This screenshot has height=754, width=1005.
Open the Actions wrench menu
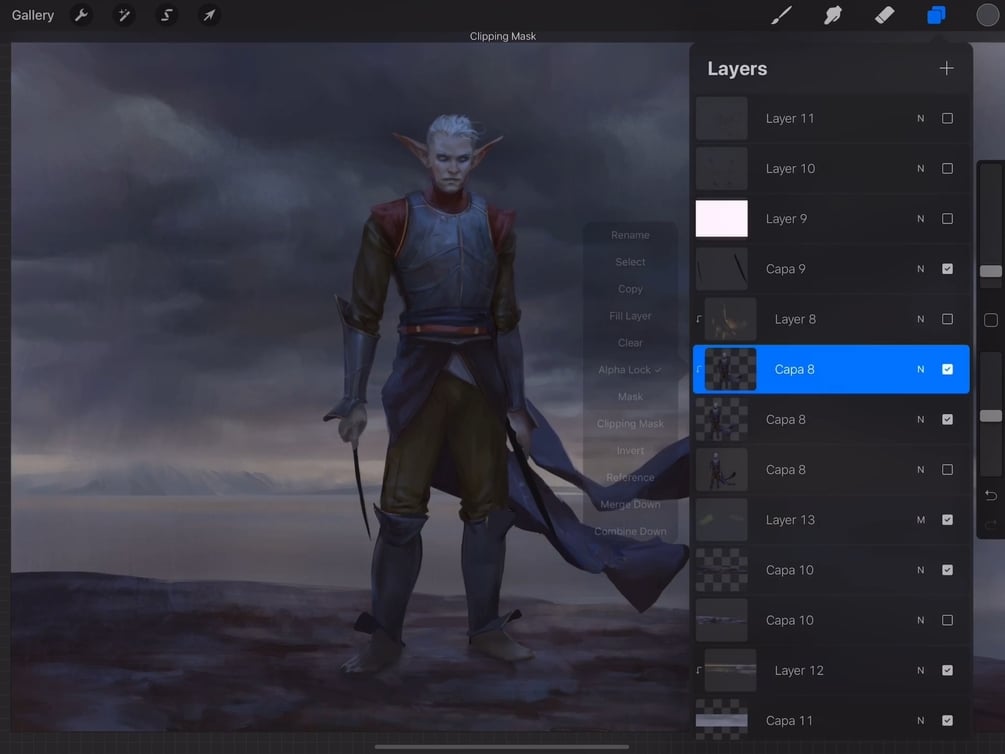click(81, 15)
